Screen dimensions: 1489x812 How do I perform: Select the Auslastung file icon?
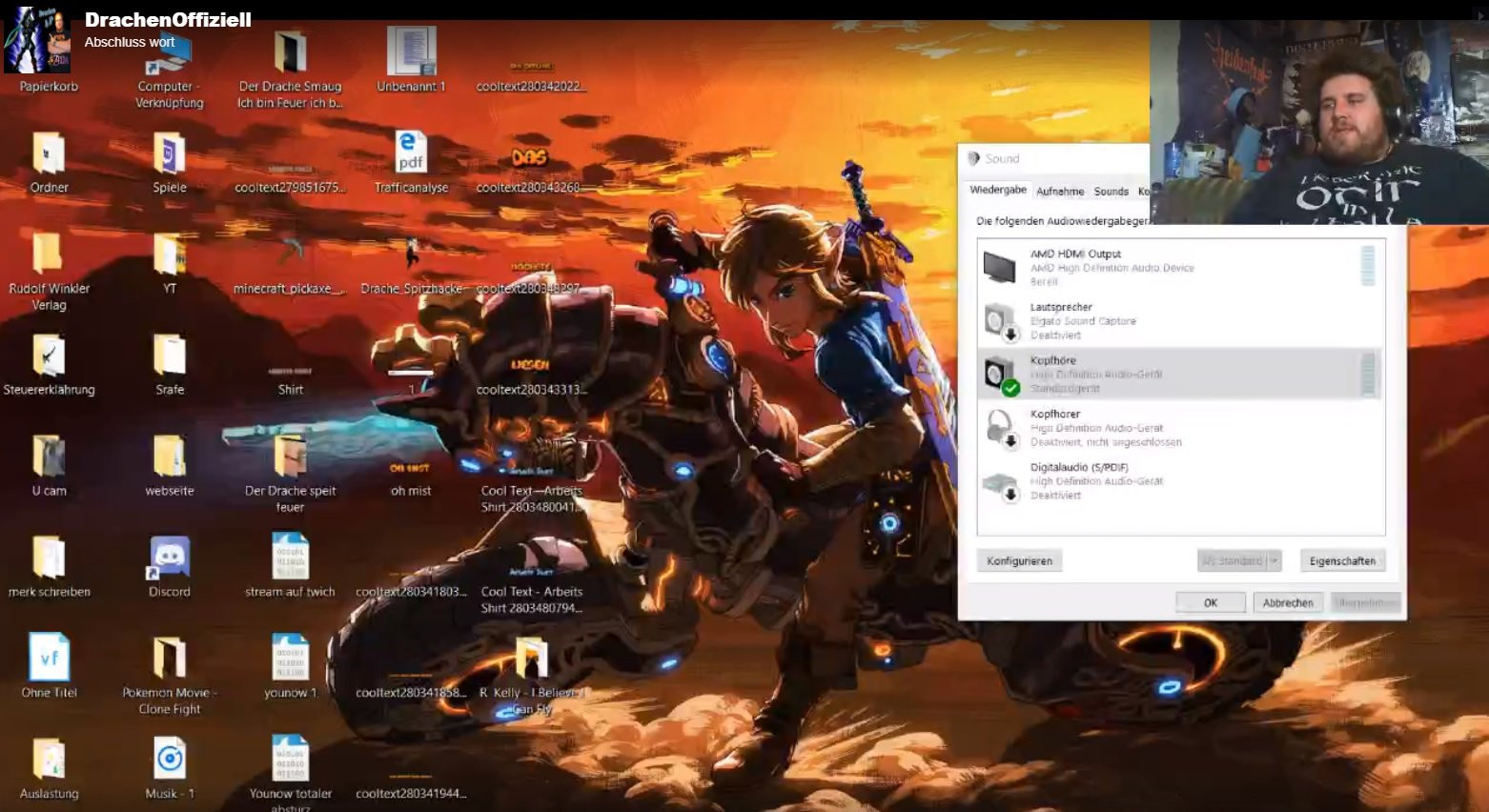[49, 769]
